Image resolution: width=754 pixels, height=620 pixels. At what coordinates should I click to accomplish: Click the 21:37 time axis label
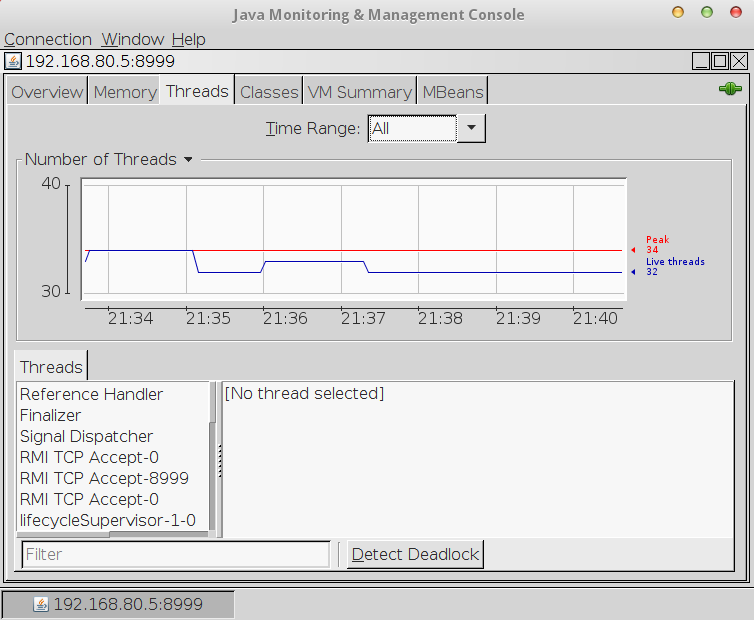[x=363, y=318]
